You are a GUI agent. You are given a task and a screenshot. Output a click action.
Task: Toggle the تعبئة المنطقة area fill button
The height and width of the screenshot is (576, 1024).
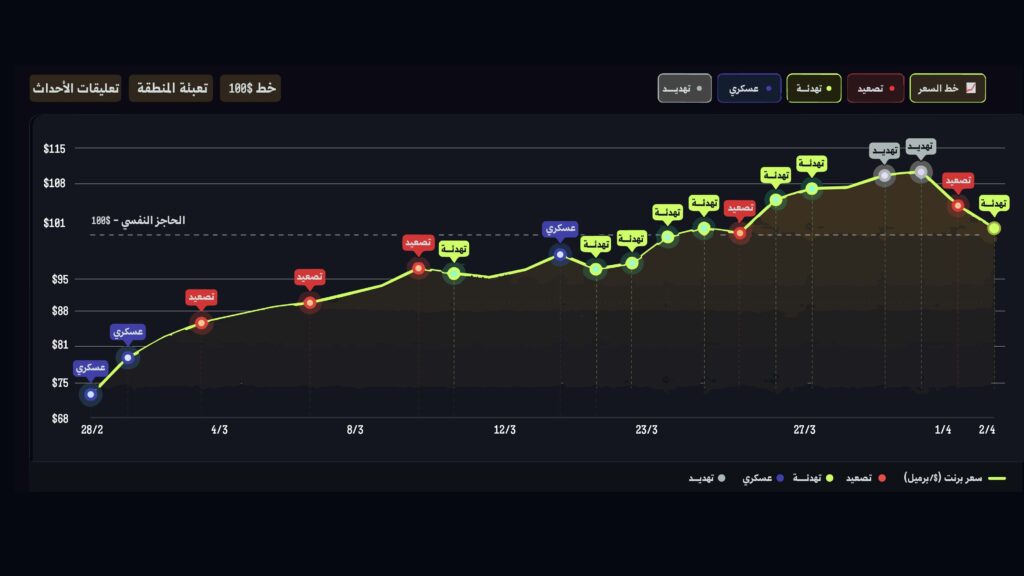pyautogui.click(x=171, y=88)
